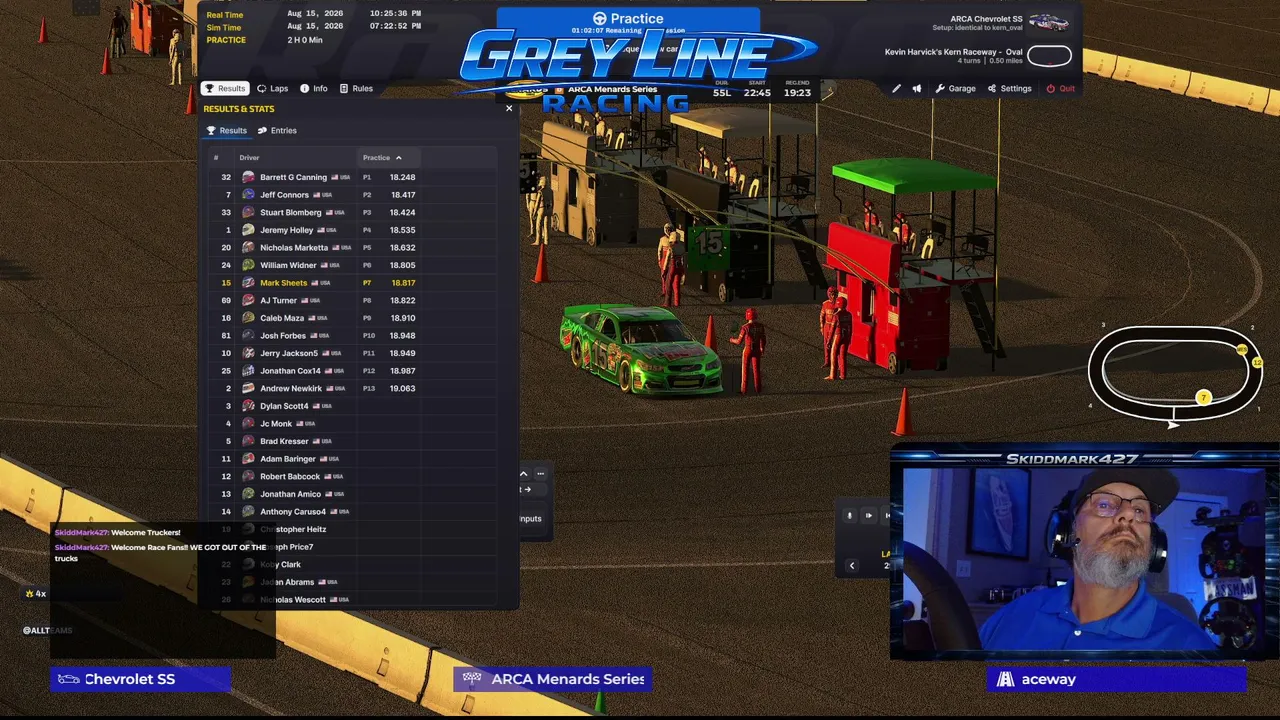The image size is (1280, 720).
Task: Click Jerry Jackson5's helmet icon
Action: [x=248, y=353]
